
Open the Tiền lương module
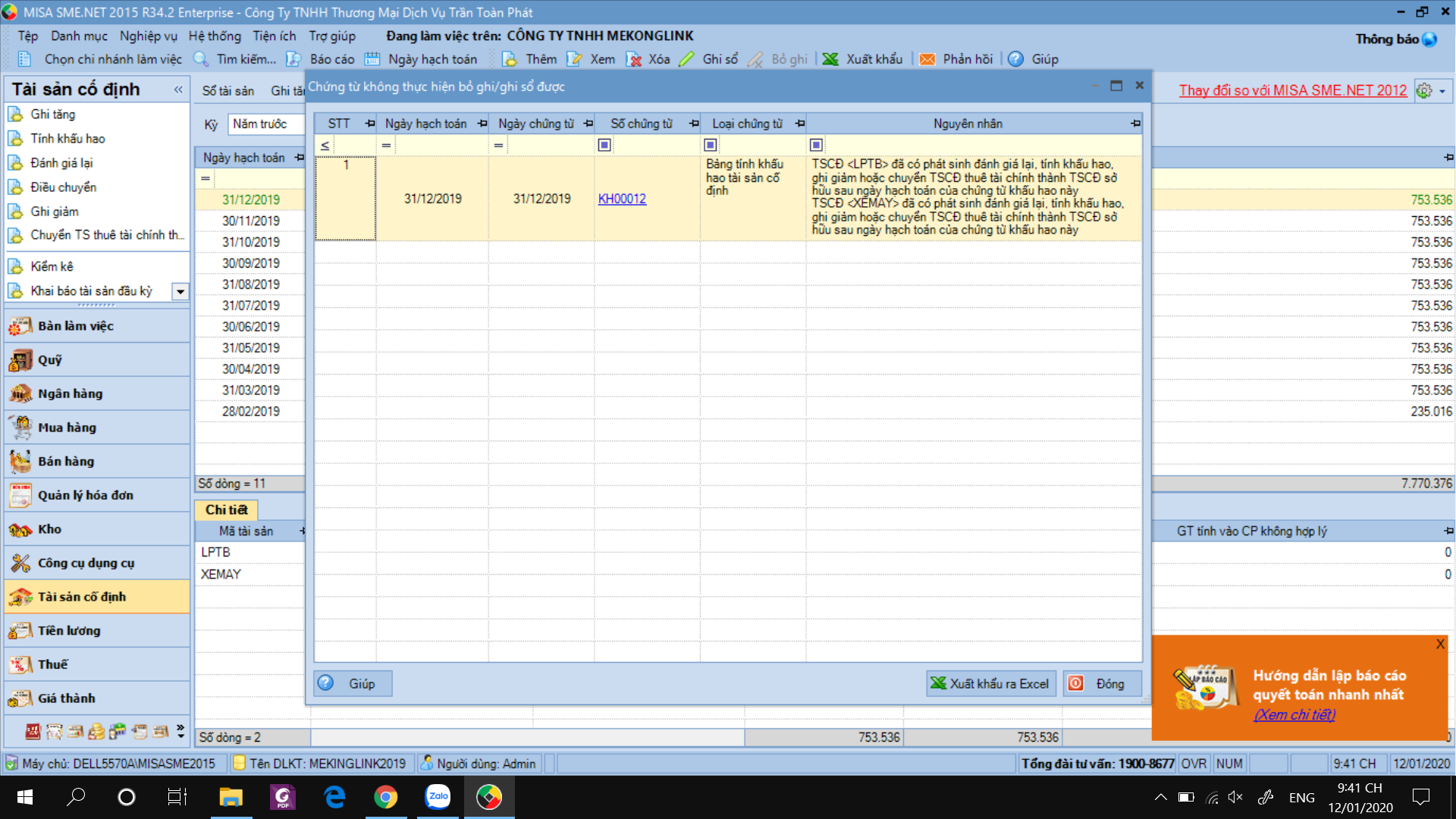[x=96, y=631]
